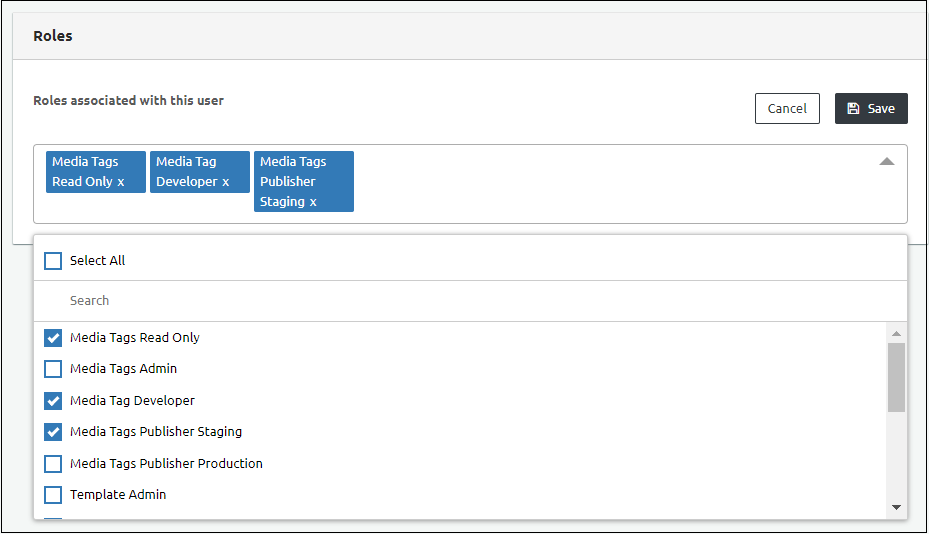Screen dimensions: 929x534
Task: Check Media Tags Publisher Production checkbox
Action: [x=53, y=464]
